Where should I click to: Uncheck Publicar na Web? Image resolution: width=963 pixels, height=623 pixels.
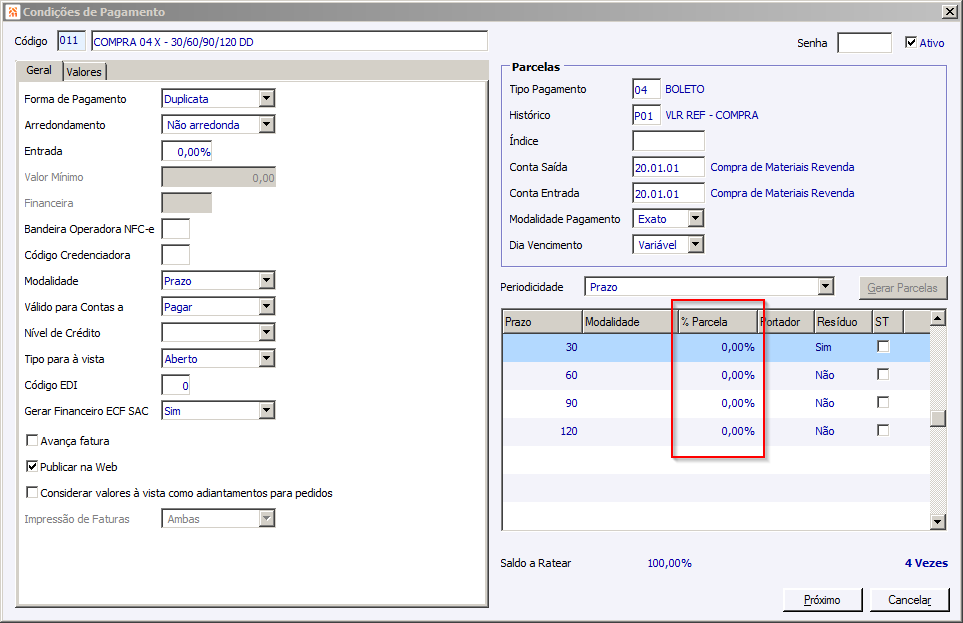pos(32,466)
